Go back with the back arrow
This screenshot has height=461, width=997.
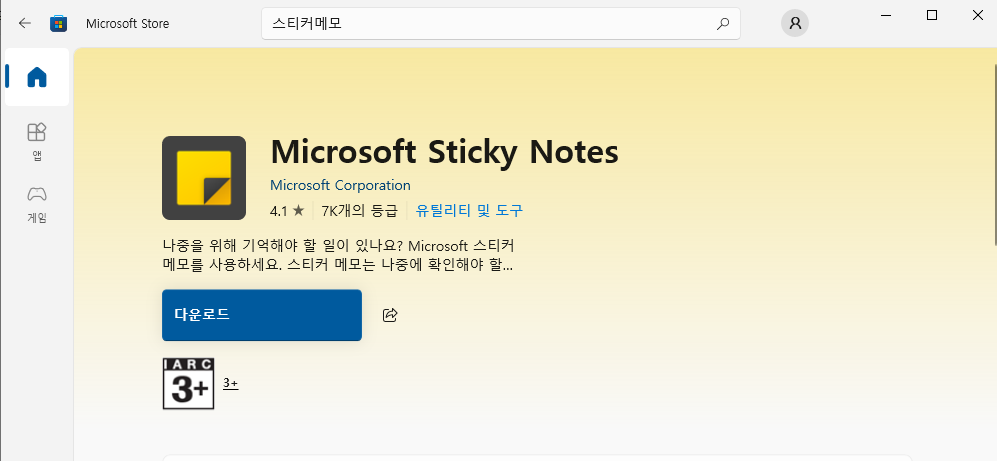click(x=24, y=24)
